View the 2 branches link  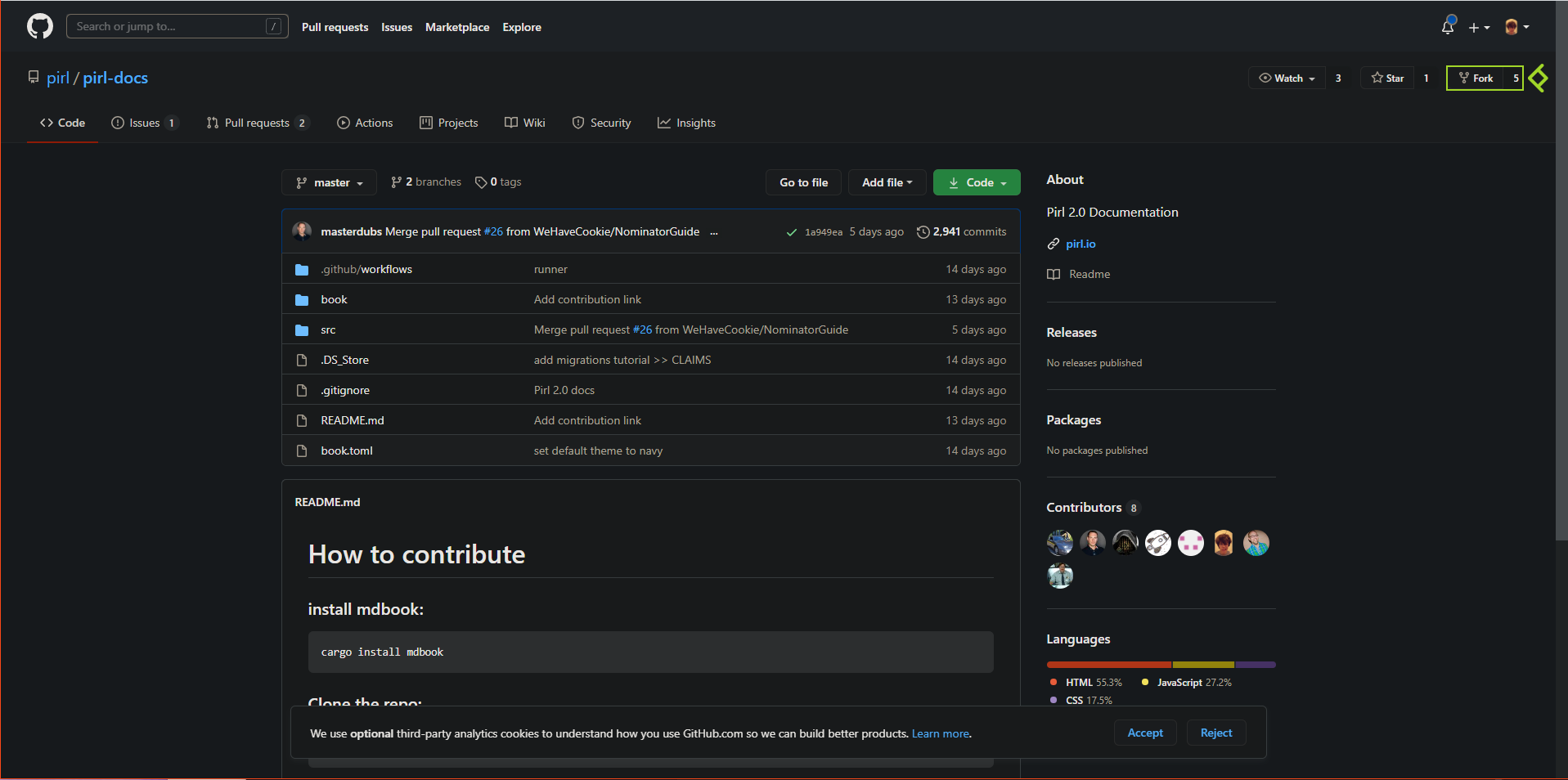point(426,182)
